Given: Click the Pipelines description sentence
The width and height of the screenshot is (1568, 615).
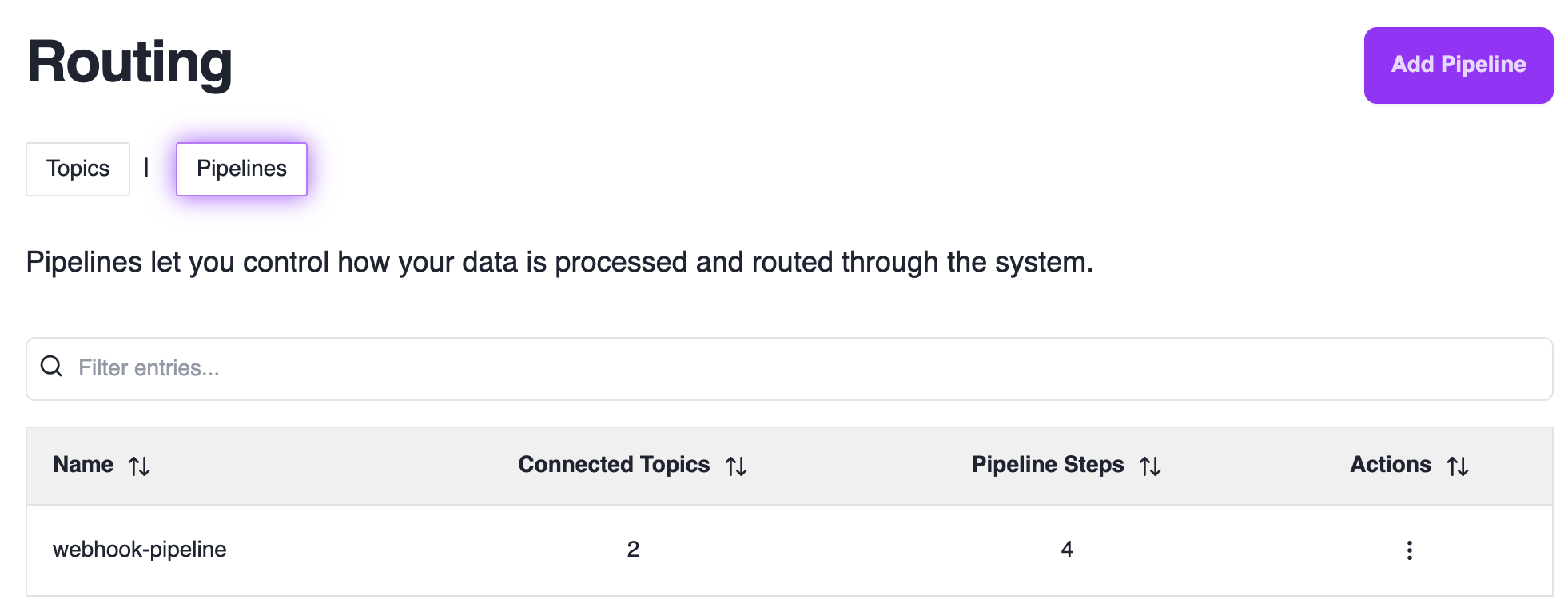Looking at the screenshot, I should point(559,262).
